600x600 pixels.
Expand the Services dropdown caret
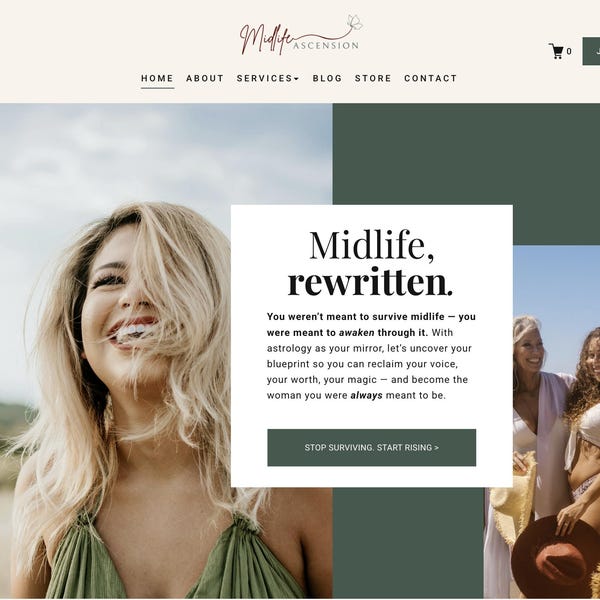(296, 79)
